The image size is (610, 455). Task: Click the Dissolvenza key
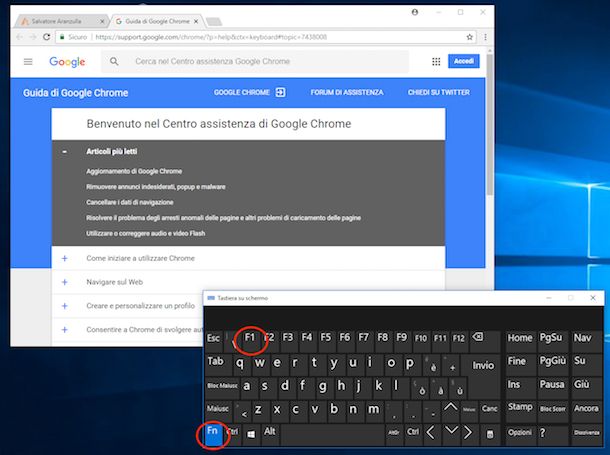point(586,434)
